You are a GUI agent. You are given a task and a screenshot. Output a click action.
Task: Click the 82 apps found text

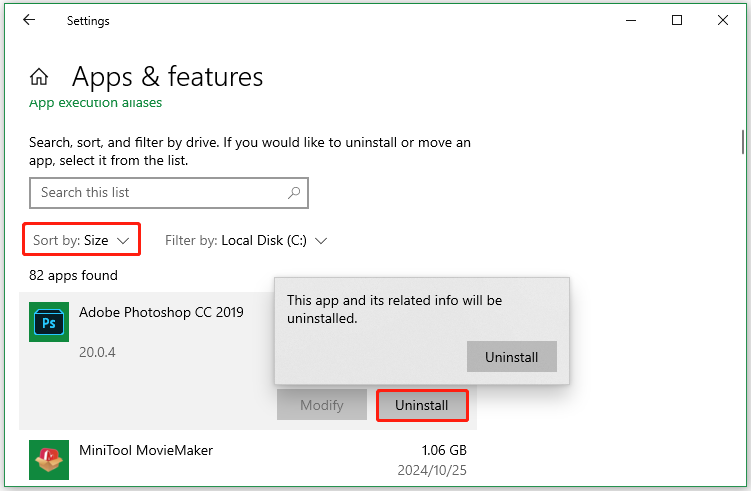(x=73, y=275)
